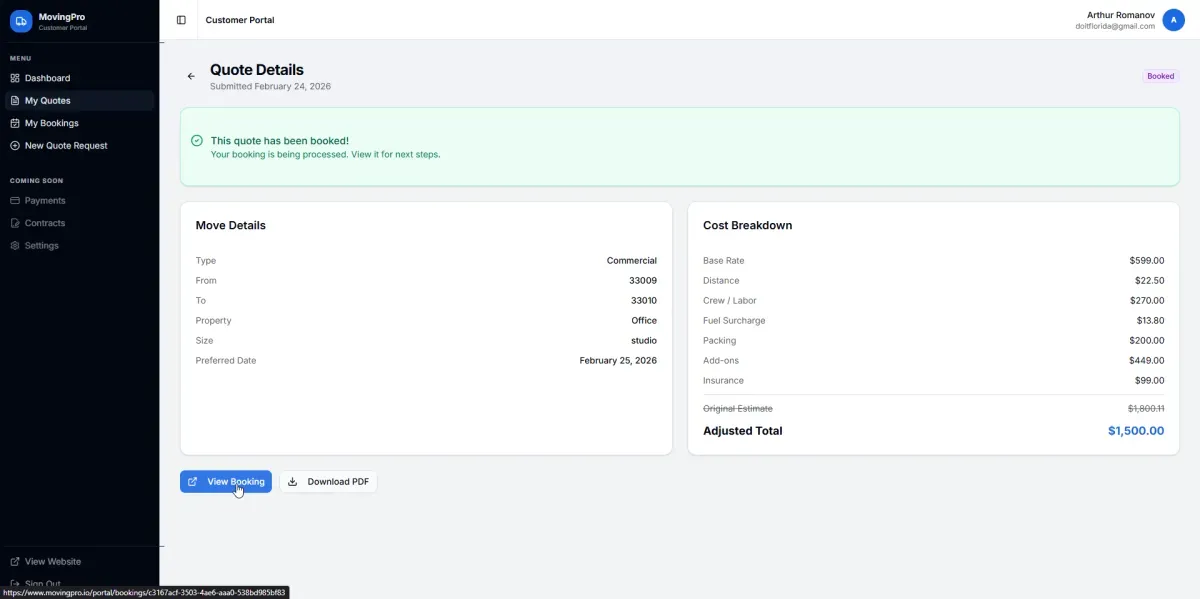
Task: Click the Settings gear icon
Action: click(x=15, y=246)
